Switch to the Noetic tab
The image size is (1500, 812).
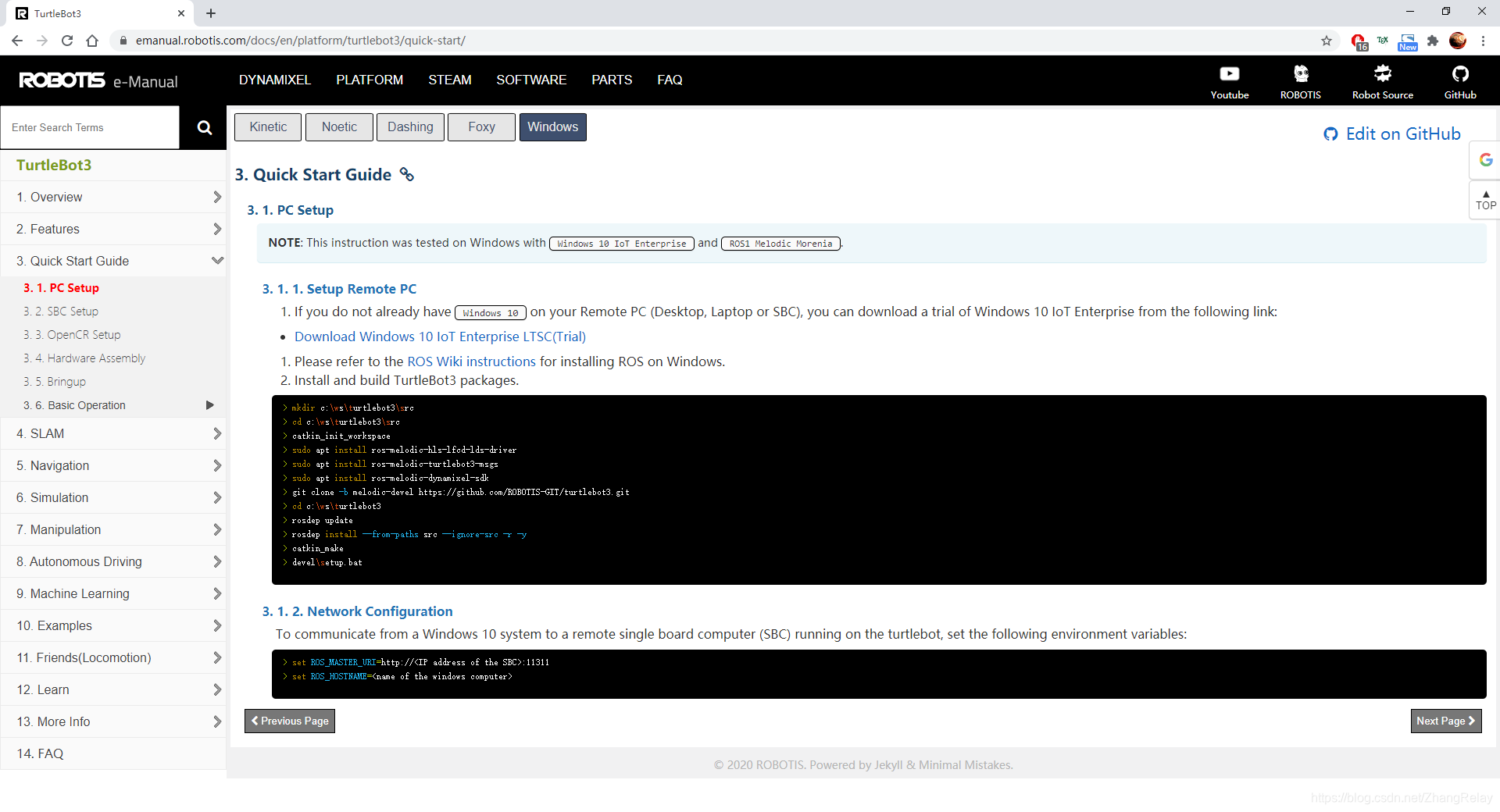(x=339, y=127)
